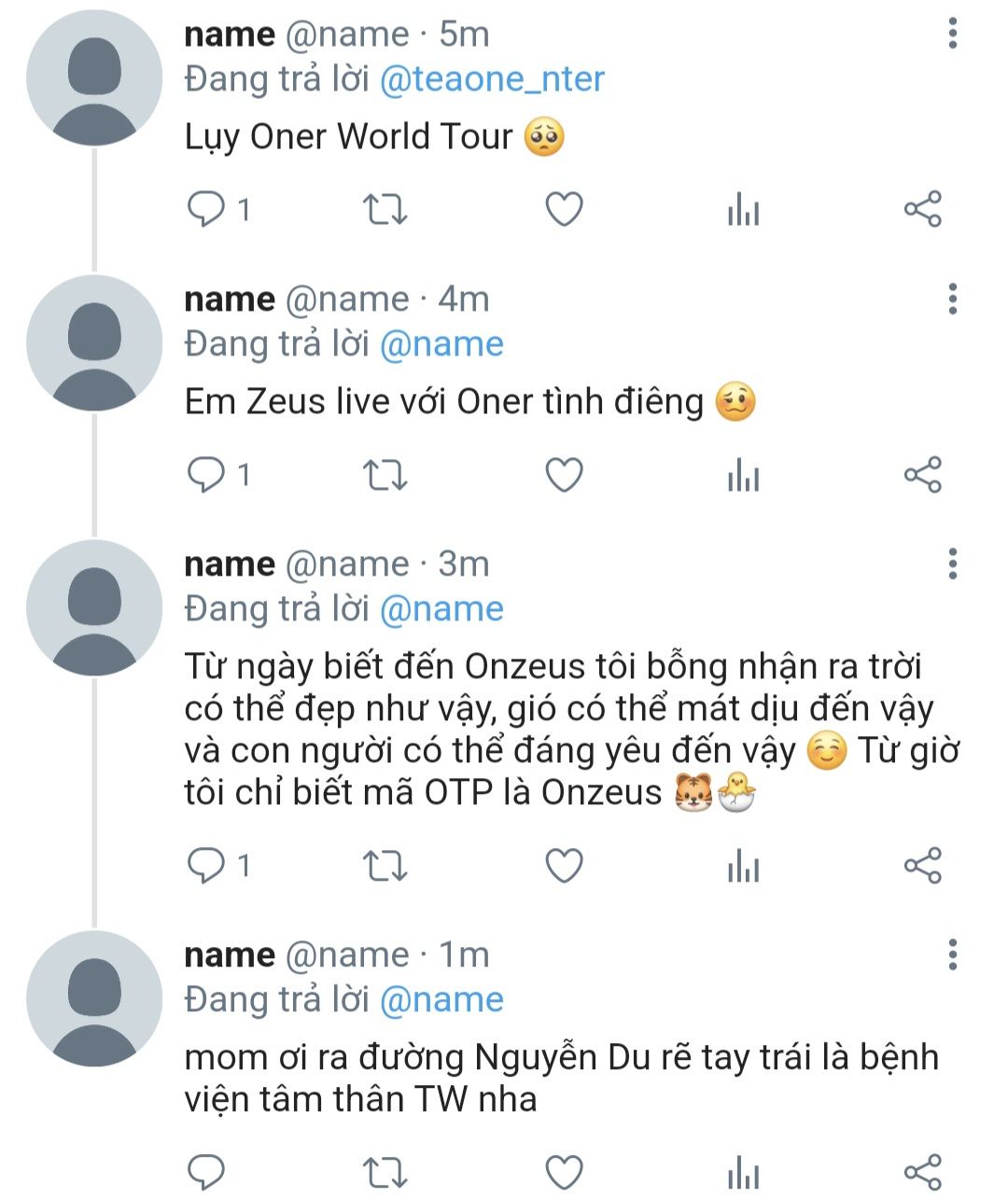Like the "Em Zeus live với Oner" tweet
The height and width of the screenshot is (1198, 1008).
[564, 476]
